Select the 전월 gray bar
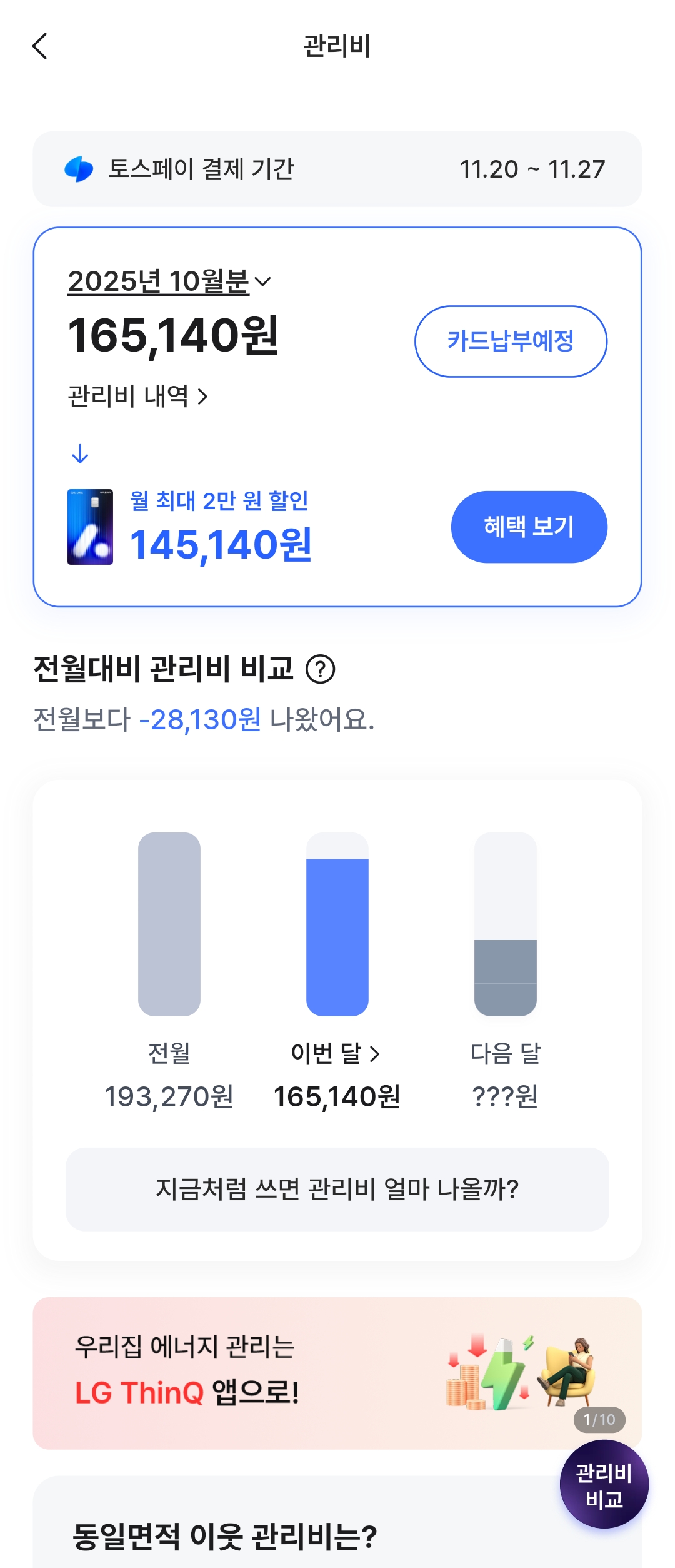This screenshot has width=675, height=1568. tap(169, 924)
